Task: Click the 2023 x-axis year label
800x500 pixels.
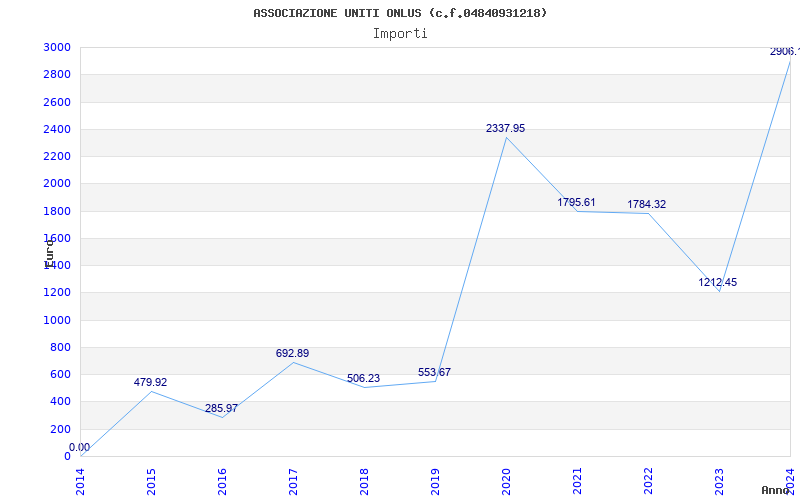Action: tap(718, 482)
